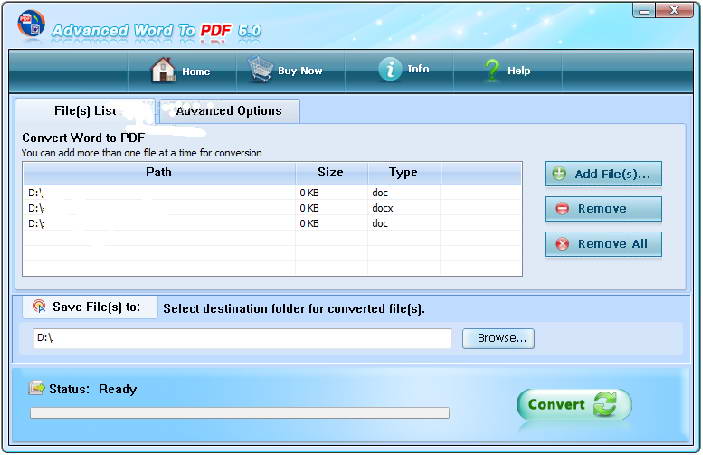Click the 'Save File(s) to:' label
This screenshot has width=703, height=455.
coord(96,307)
